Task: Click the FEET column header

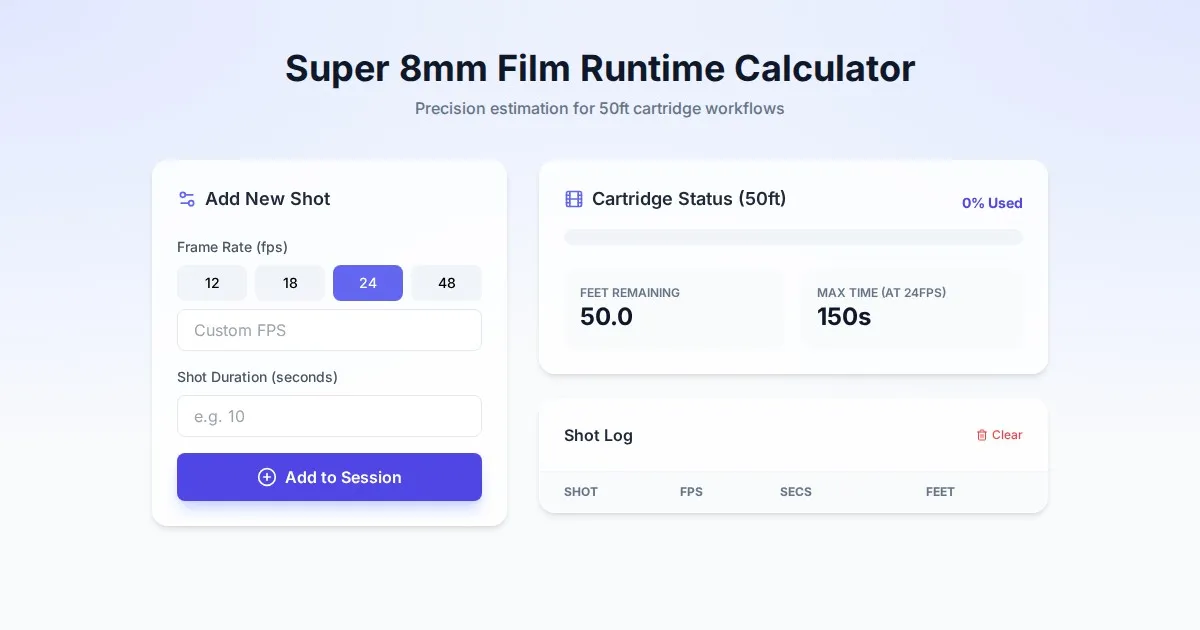Action: tap(940, 492)
